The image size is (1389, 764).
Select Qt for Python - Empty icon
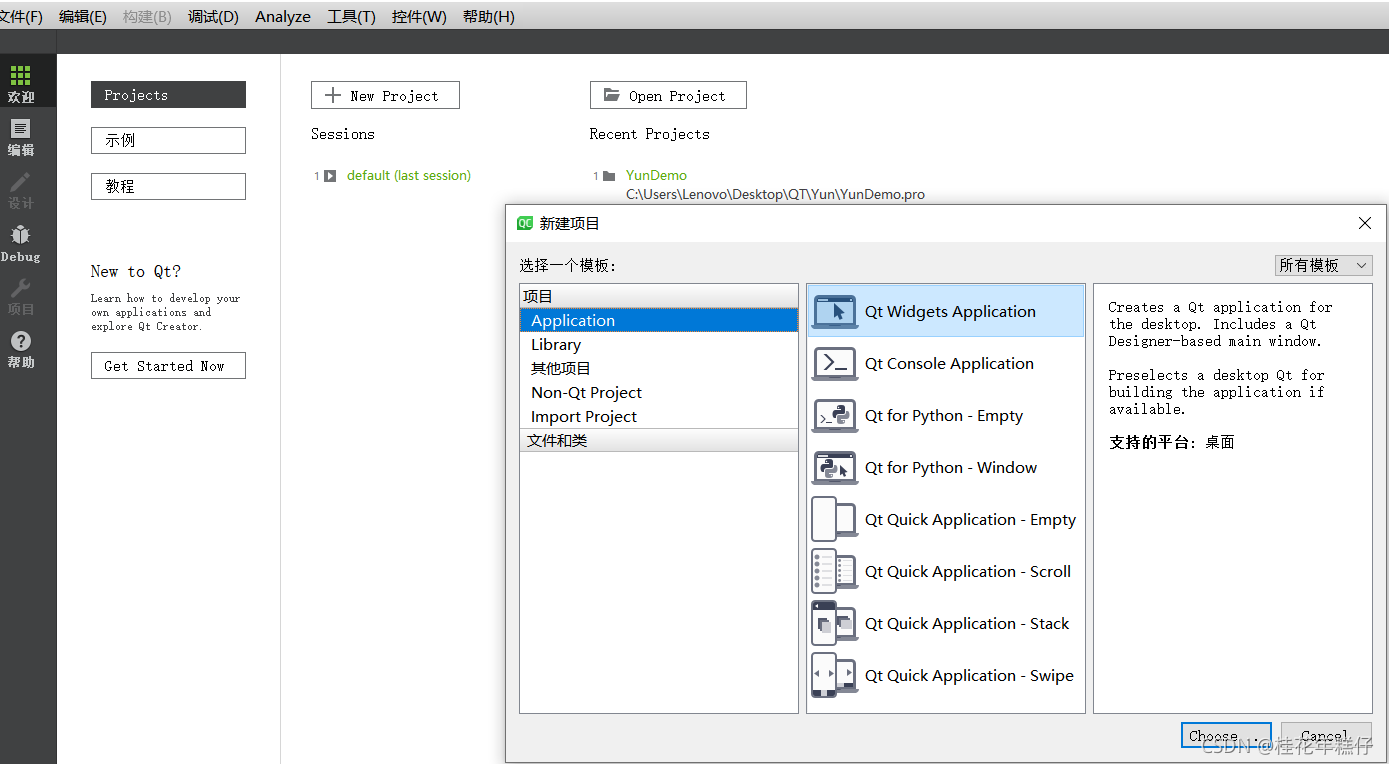(x=834, y=416)
